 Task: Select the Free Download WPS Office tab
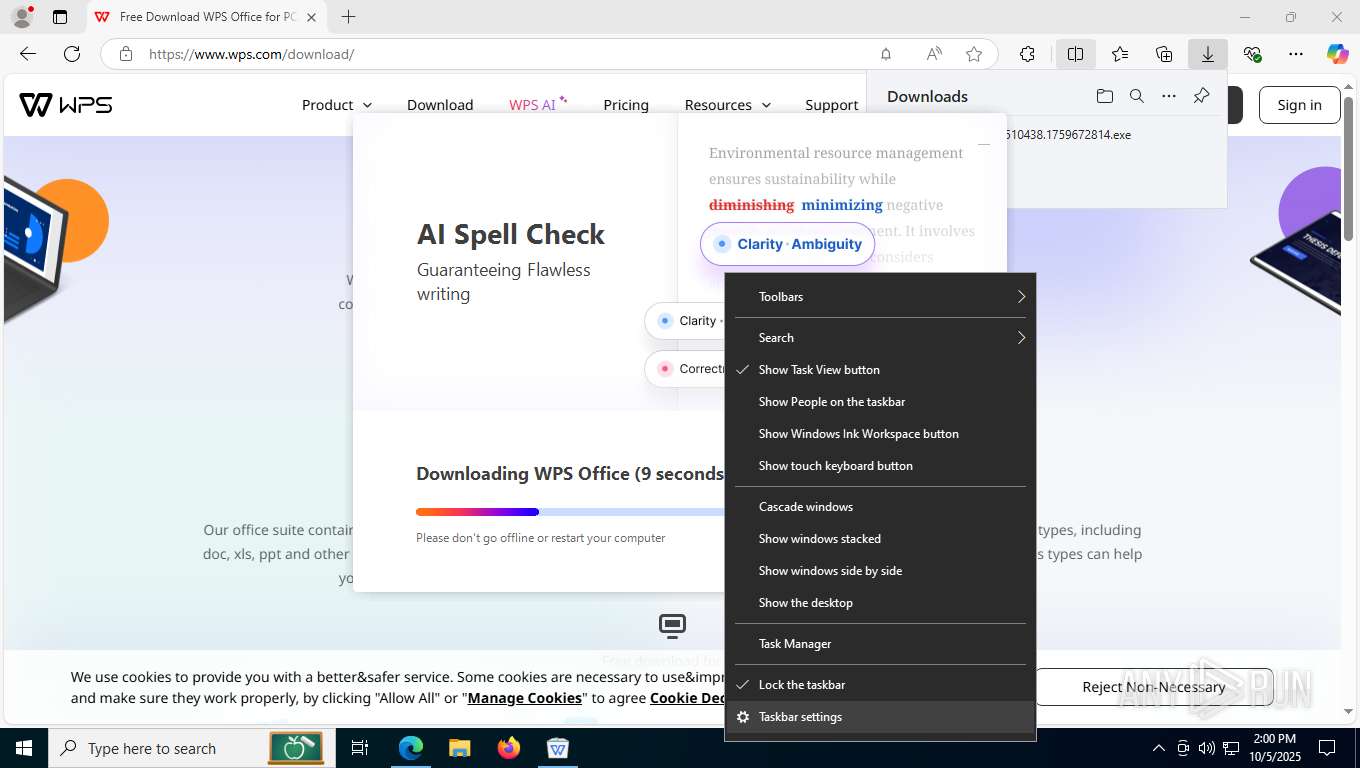pos(207,17)
